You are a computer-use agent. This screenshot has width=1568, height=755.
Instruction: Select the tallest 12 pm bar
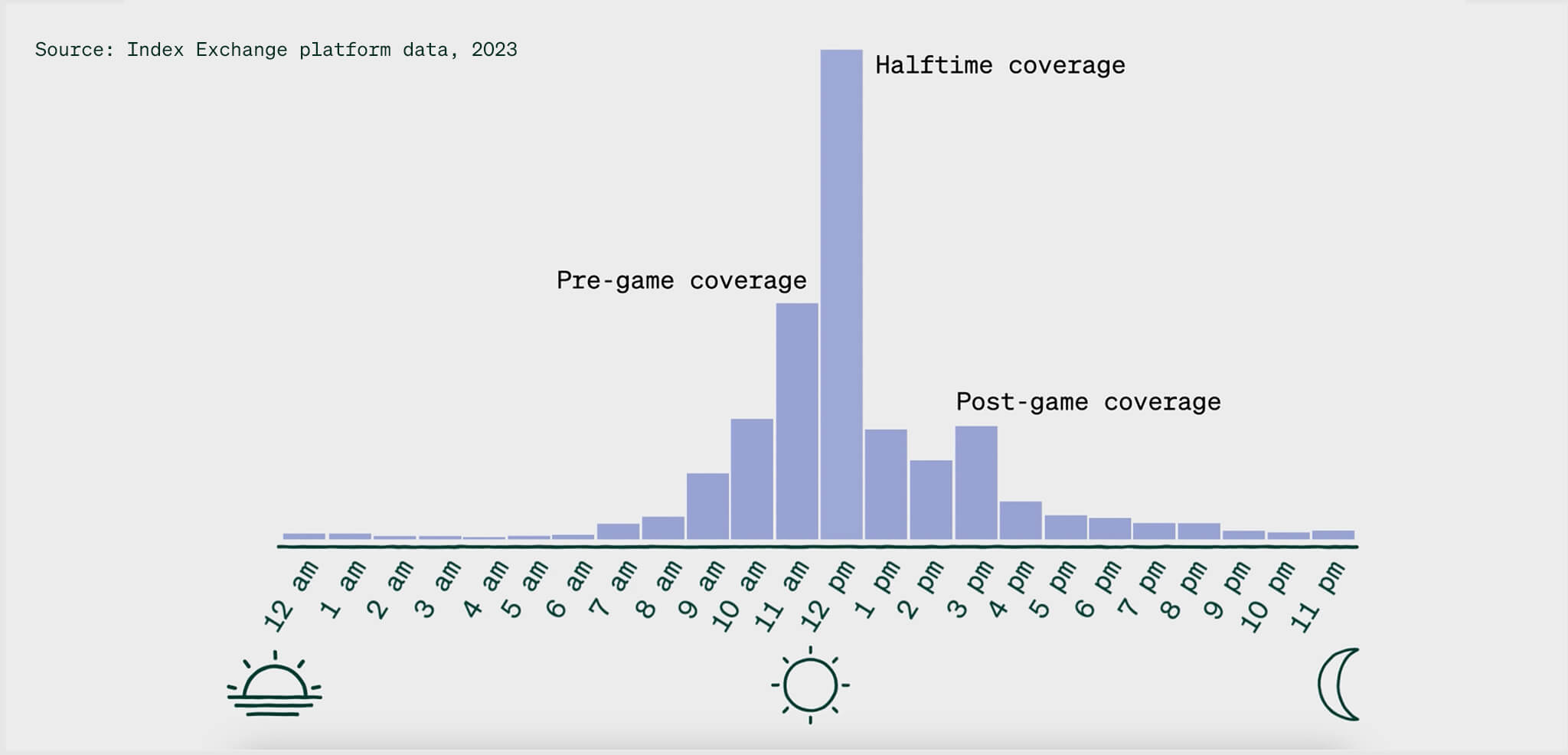[841, 295]
